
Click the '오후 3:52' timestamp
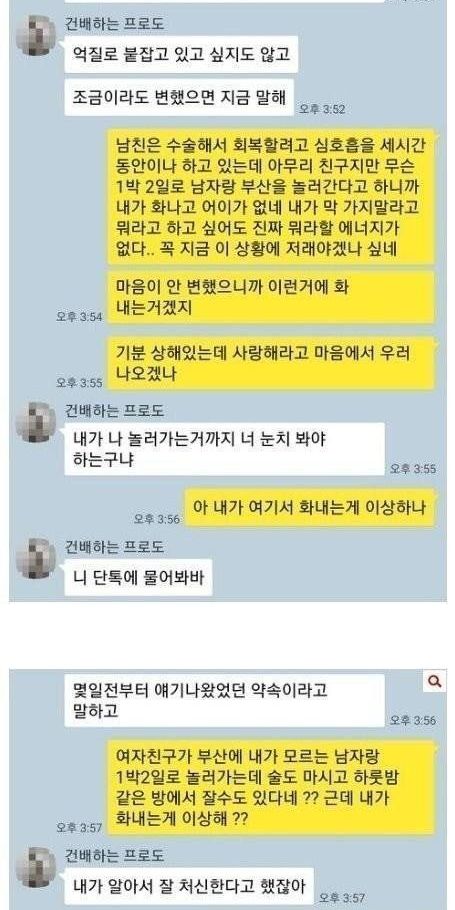click(x=323, y=109)
